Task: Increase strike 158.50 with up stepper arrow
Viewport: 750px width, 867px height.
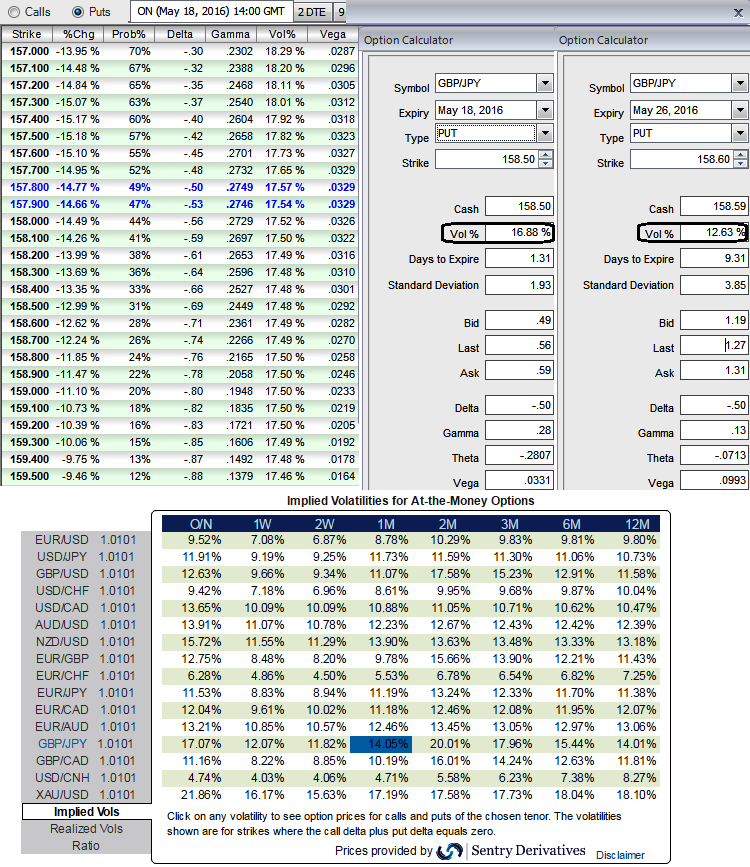Action: coord(545,155)
